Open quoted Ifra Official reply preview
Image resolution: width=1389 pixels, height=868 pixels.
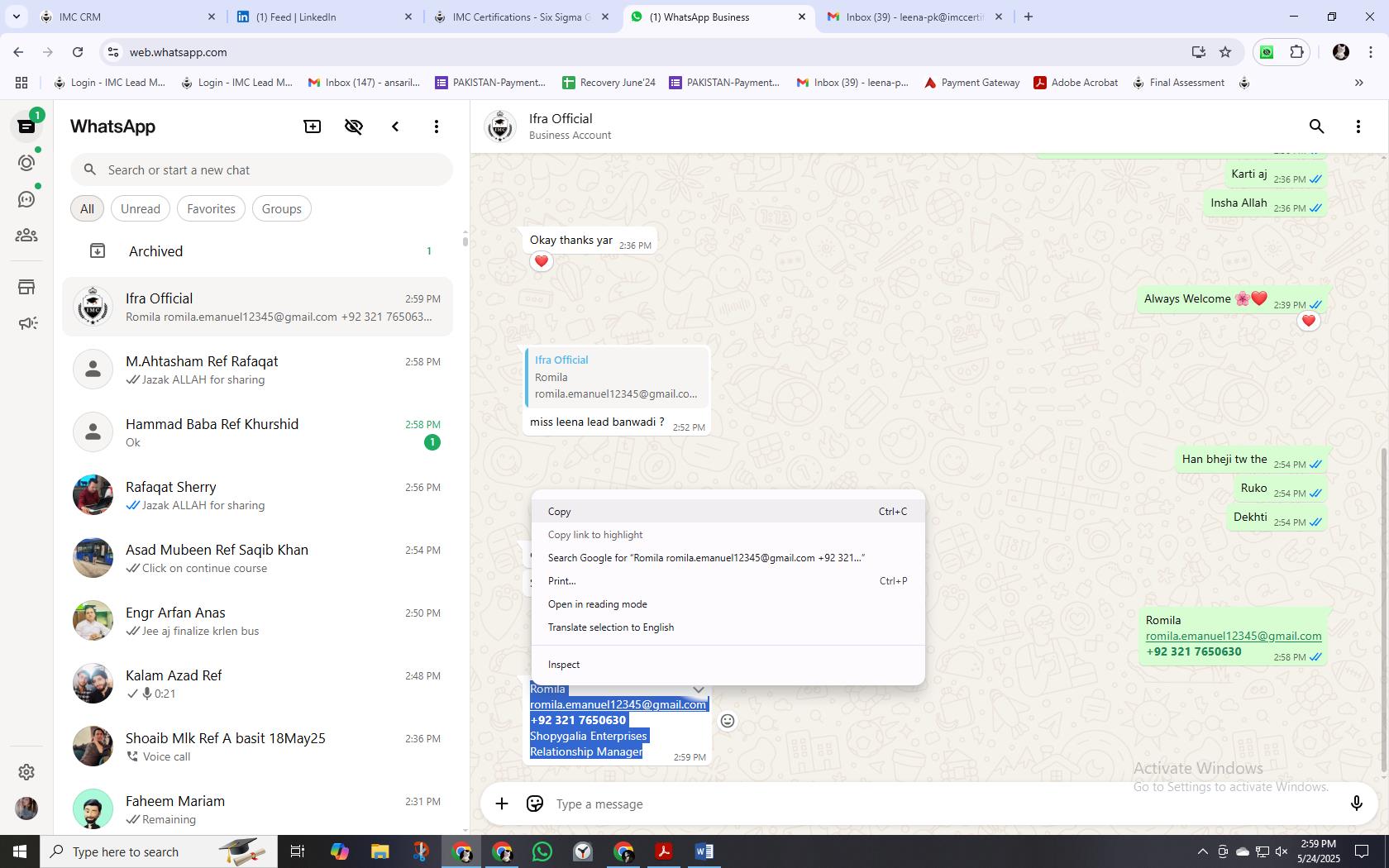[618, 377]
